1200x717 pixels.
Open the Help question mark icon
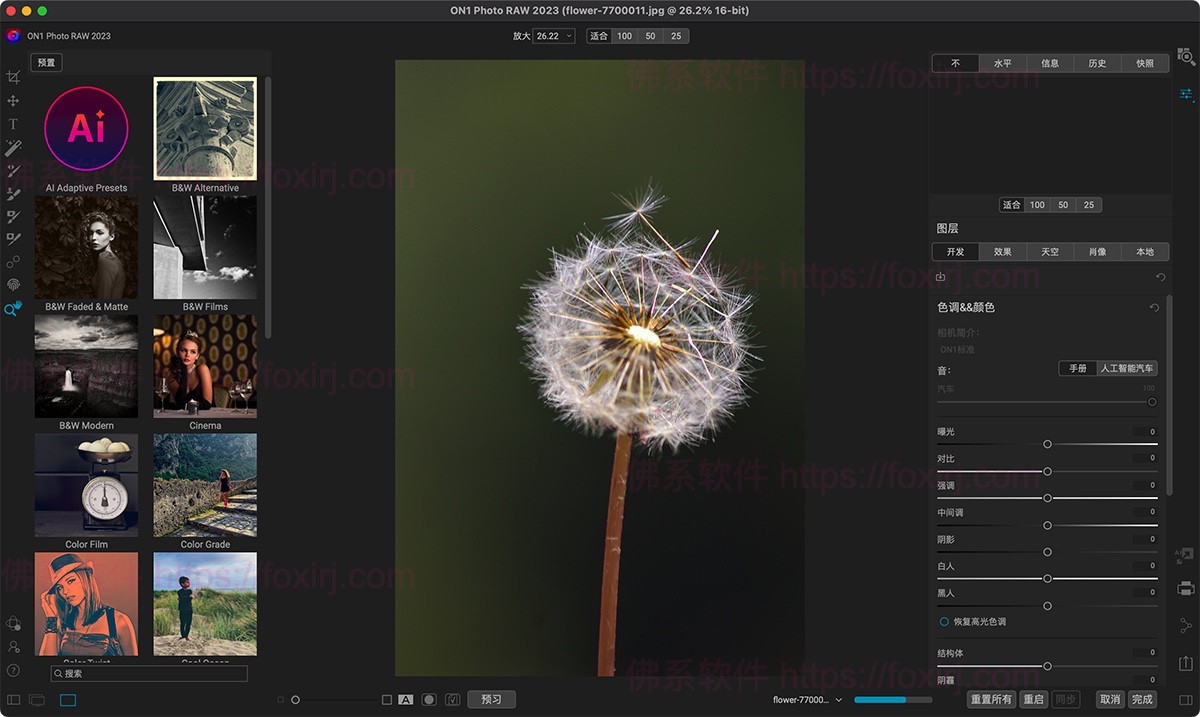pos(13,670)
